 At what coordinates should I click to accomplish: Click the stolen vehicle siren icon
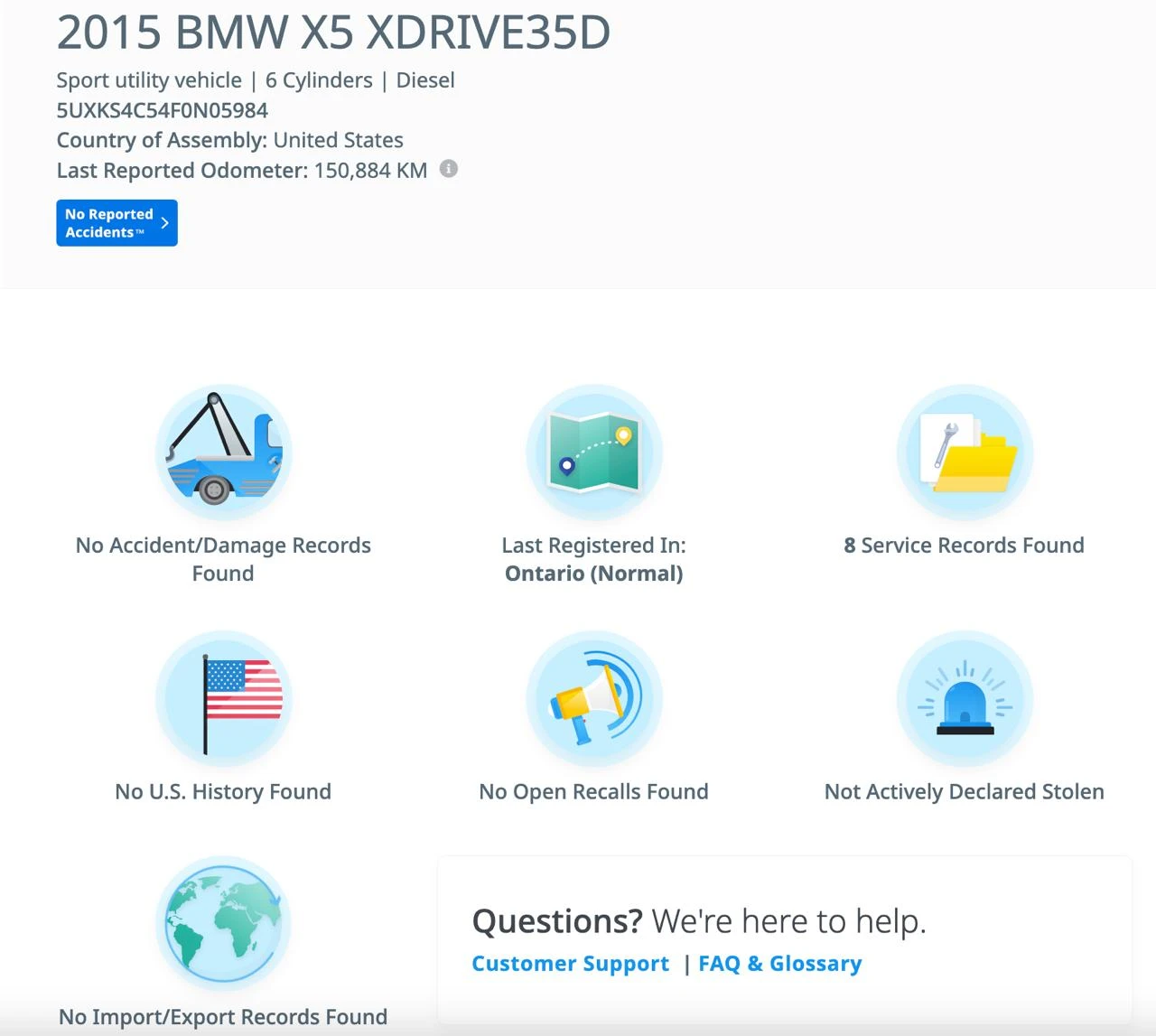[965, 700]
